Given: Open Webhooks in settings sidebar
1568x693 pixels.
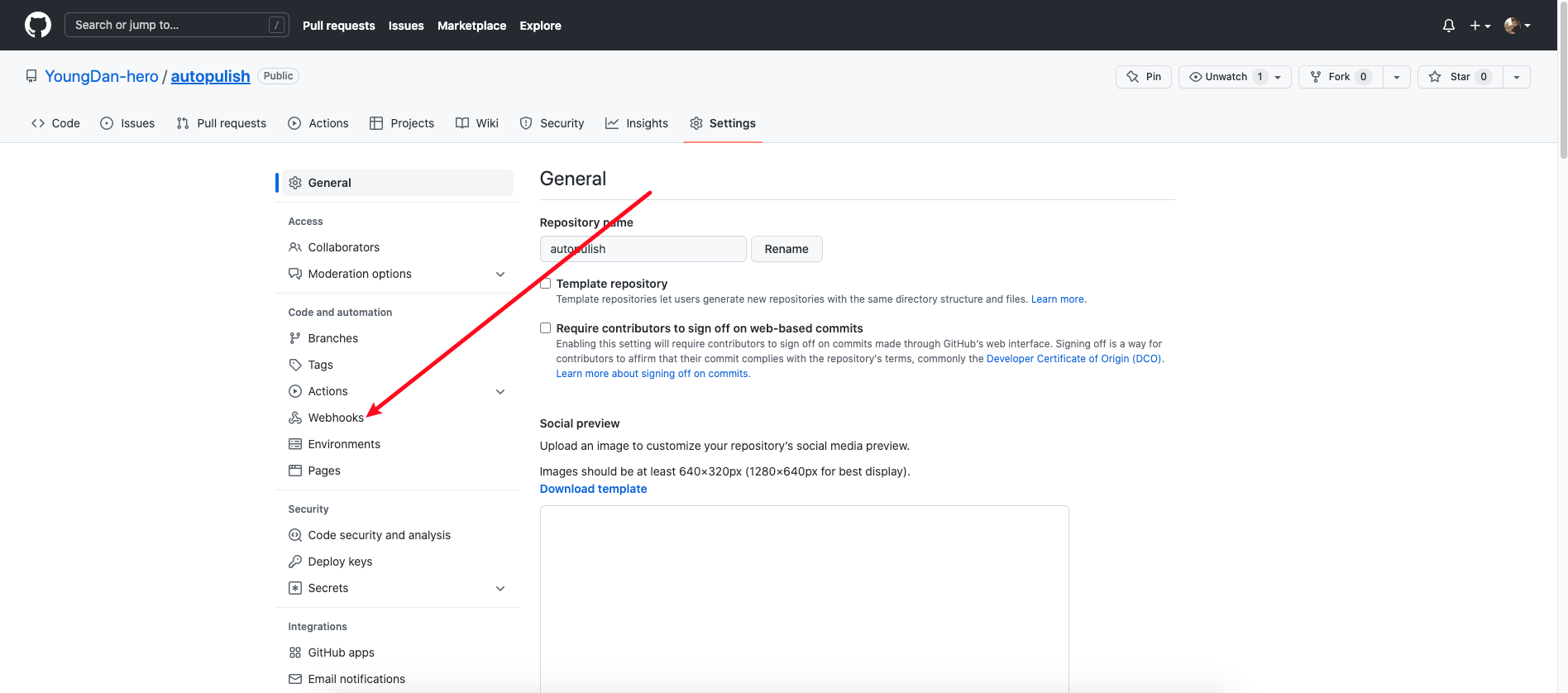Looking at the screenshot, I should (336, 418).
